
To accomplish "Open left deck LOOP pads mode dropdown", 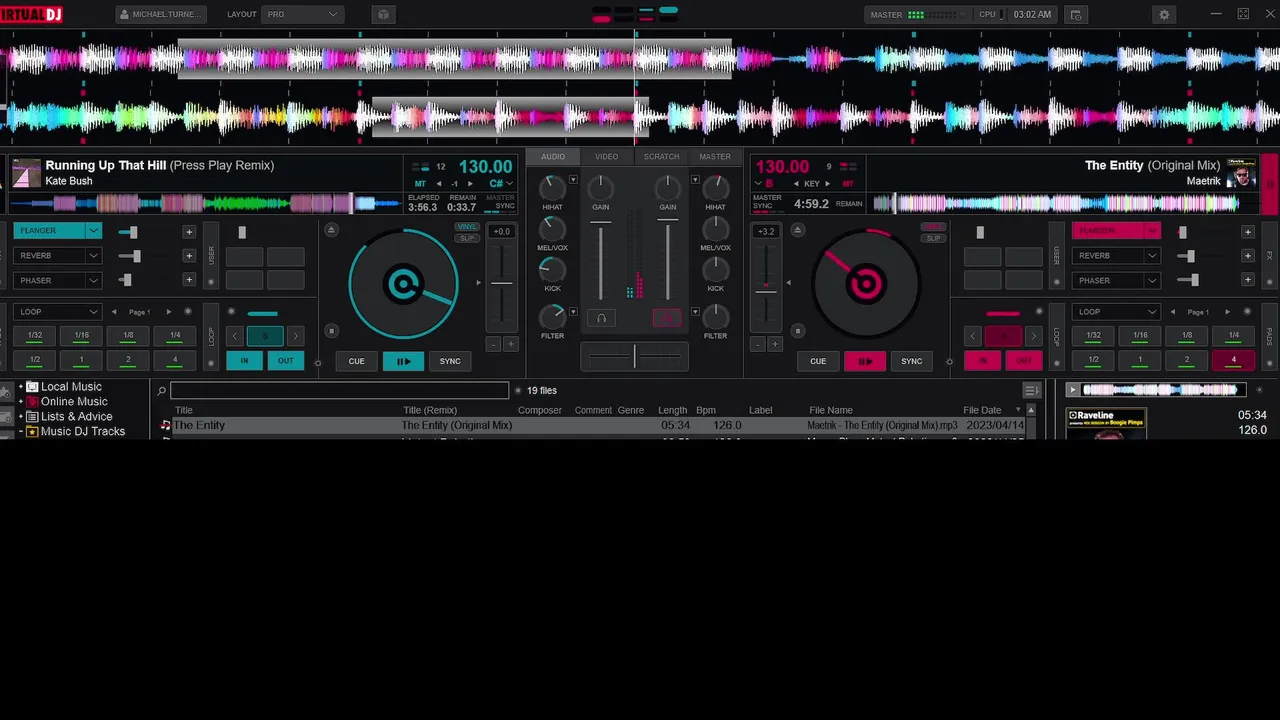I will [x=57, y=312].
